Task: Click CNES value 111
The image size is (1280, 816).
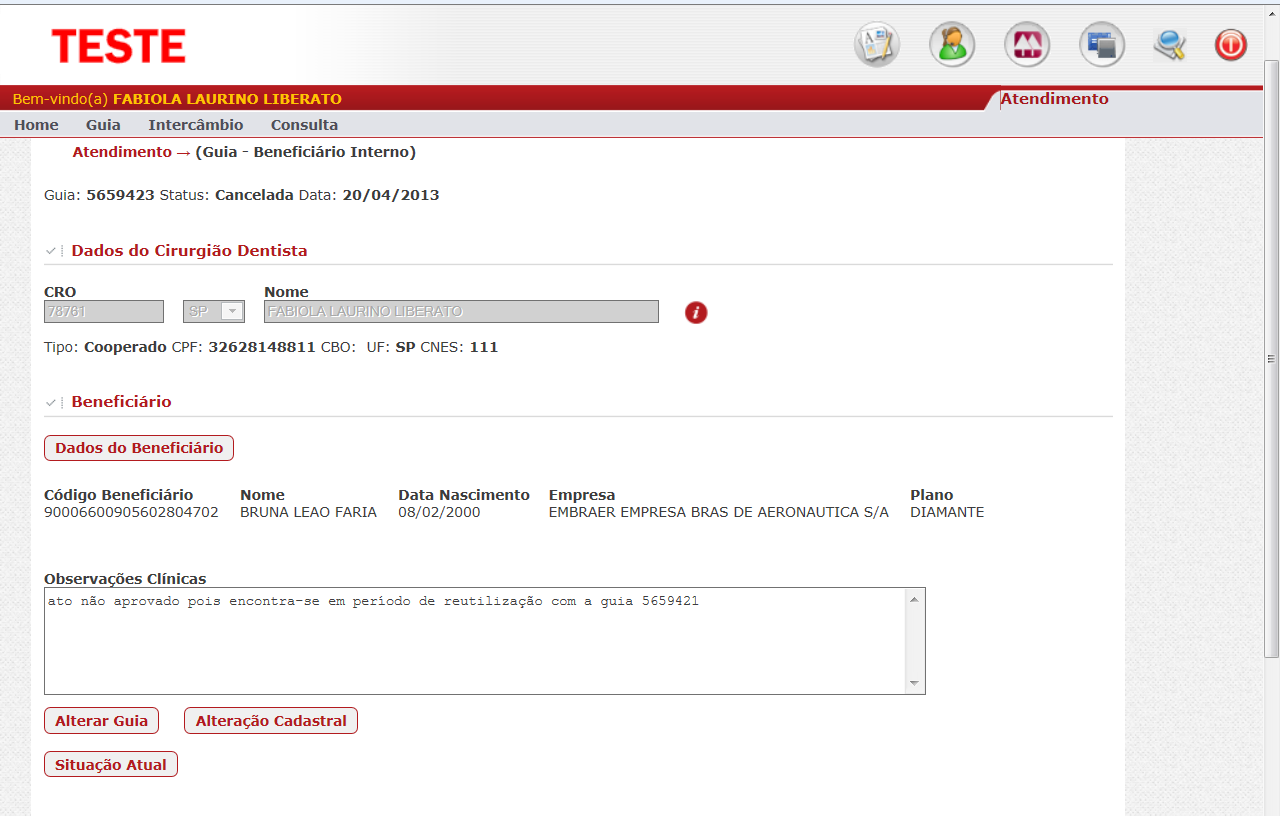Action: (484, 348)
